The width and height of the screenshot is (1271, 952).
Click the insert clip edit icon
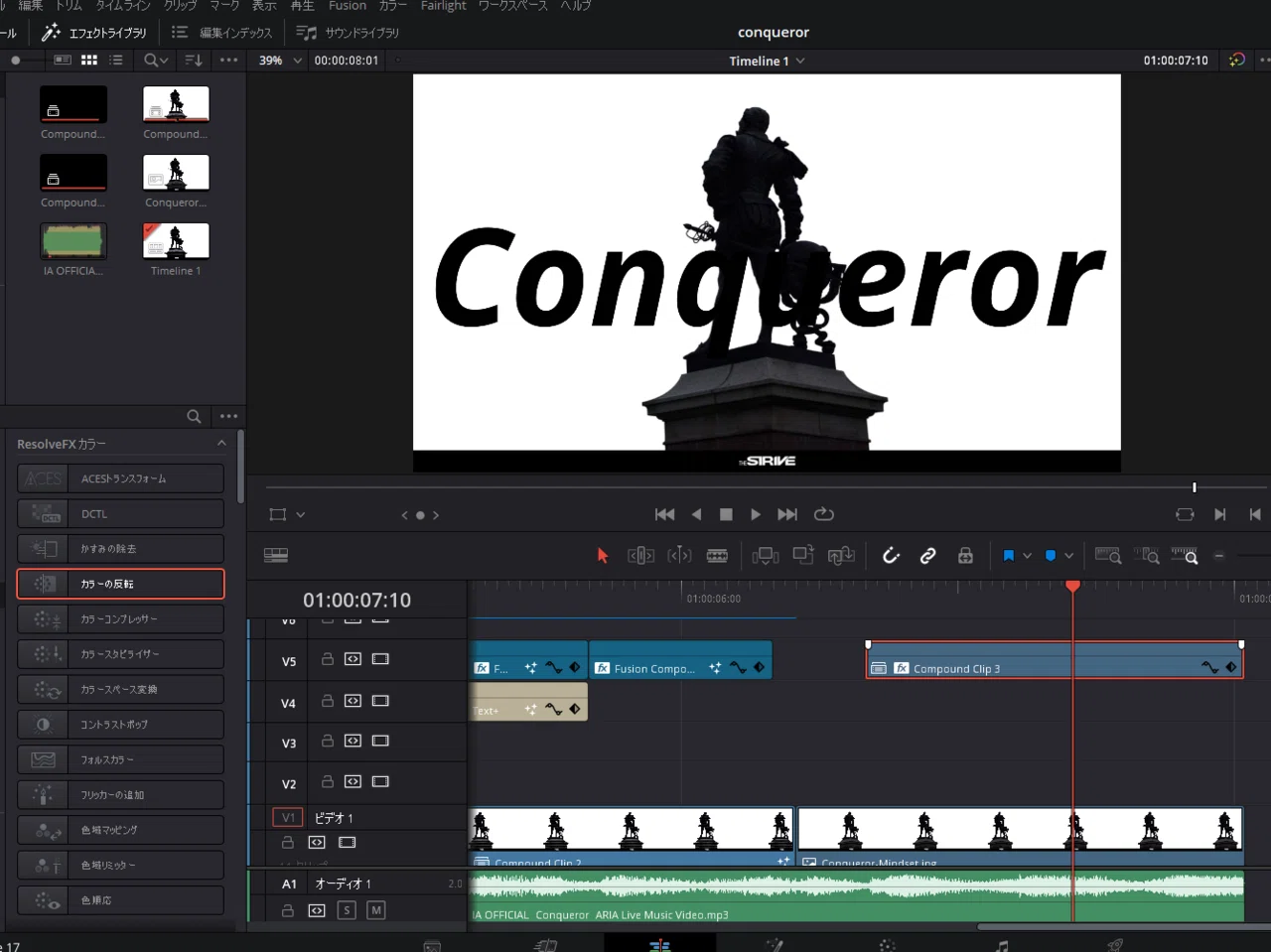point(766,556)
